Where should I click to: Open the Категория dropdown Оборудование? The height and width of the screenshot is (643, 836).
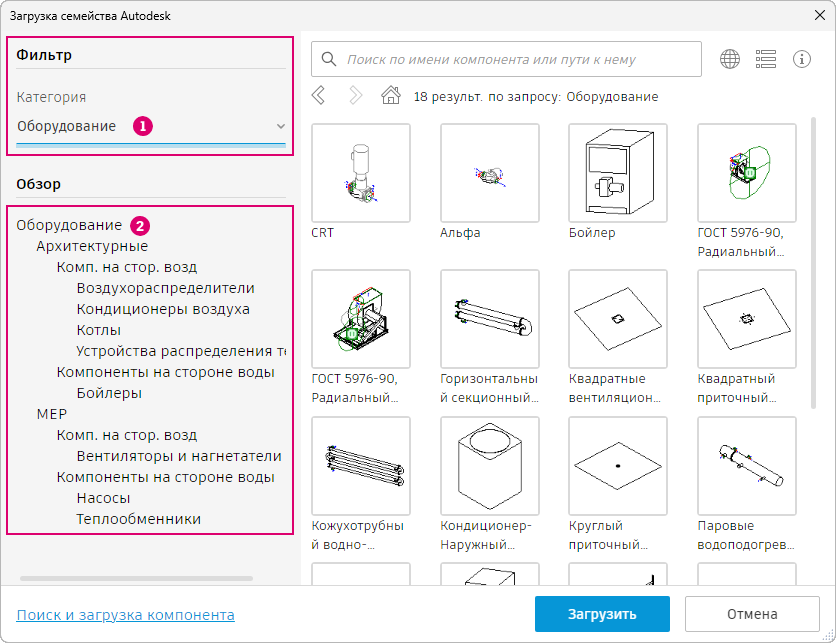click(x=151, y=126)
